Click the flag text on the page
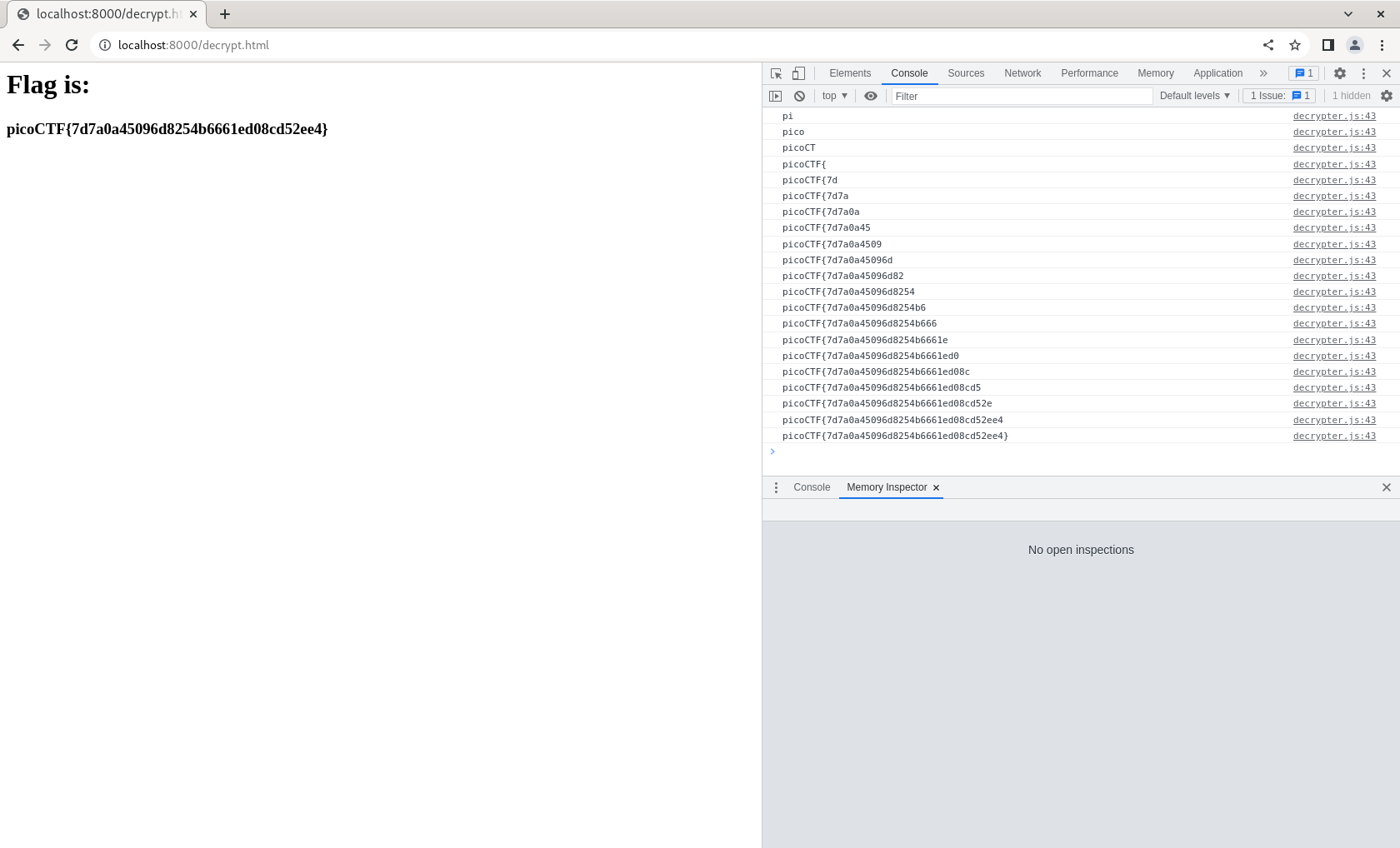 click(167, 129)
